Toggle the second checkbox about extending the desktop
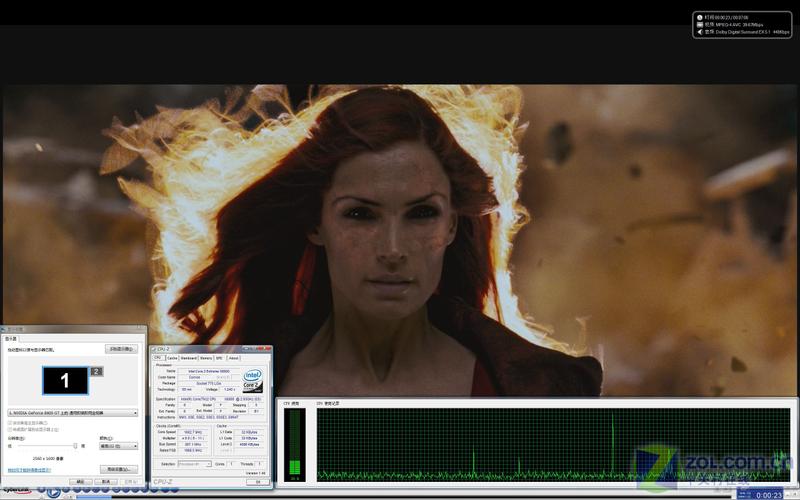800x500 pixels. (x=10, y=429)
